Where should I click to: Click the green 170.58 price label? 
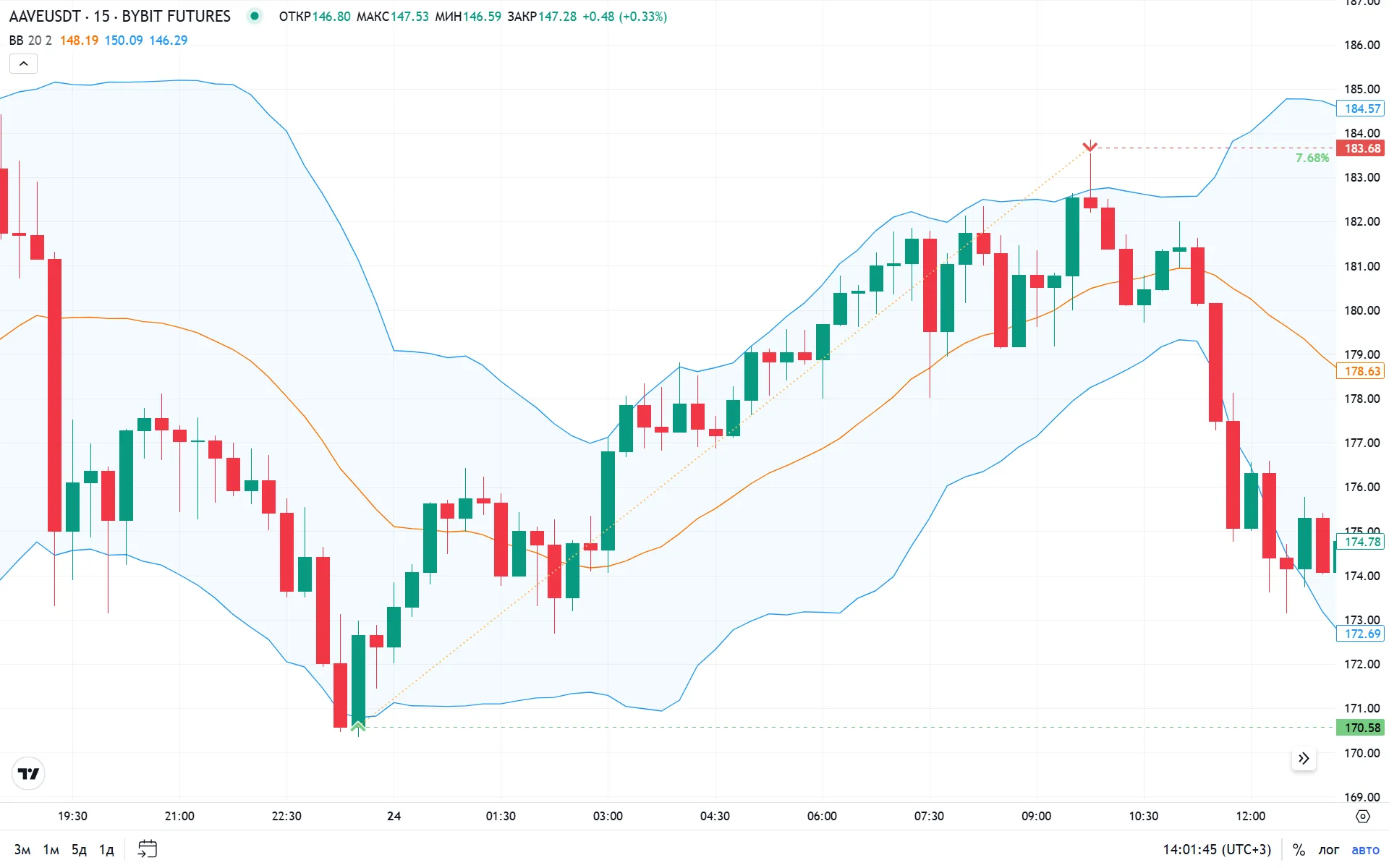tap(1362, 728)
